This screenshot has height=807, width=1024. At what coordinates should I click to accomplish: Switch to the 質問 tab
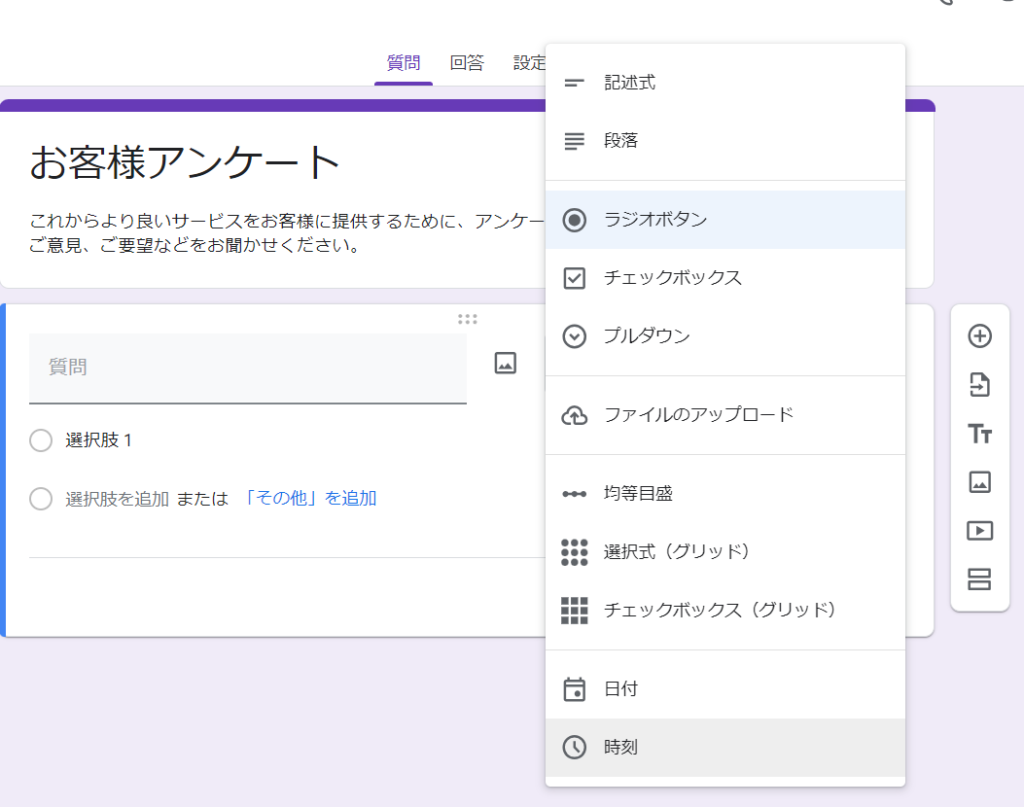(404, 63)
